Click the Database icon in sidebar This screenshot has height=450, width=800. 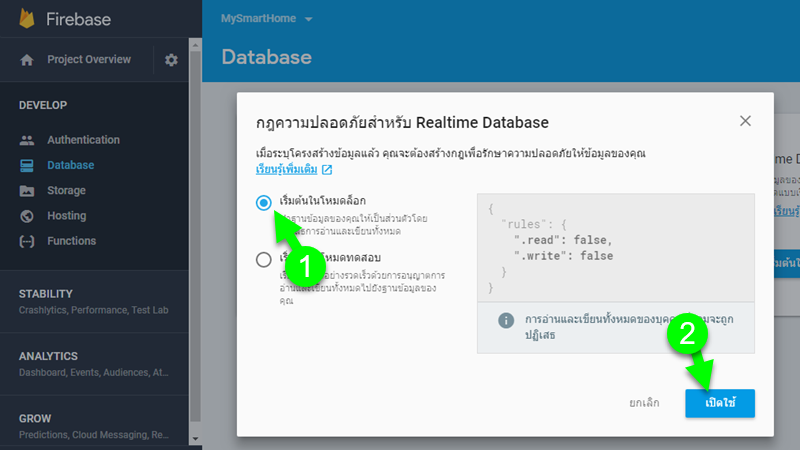pos(27,165)
